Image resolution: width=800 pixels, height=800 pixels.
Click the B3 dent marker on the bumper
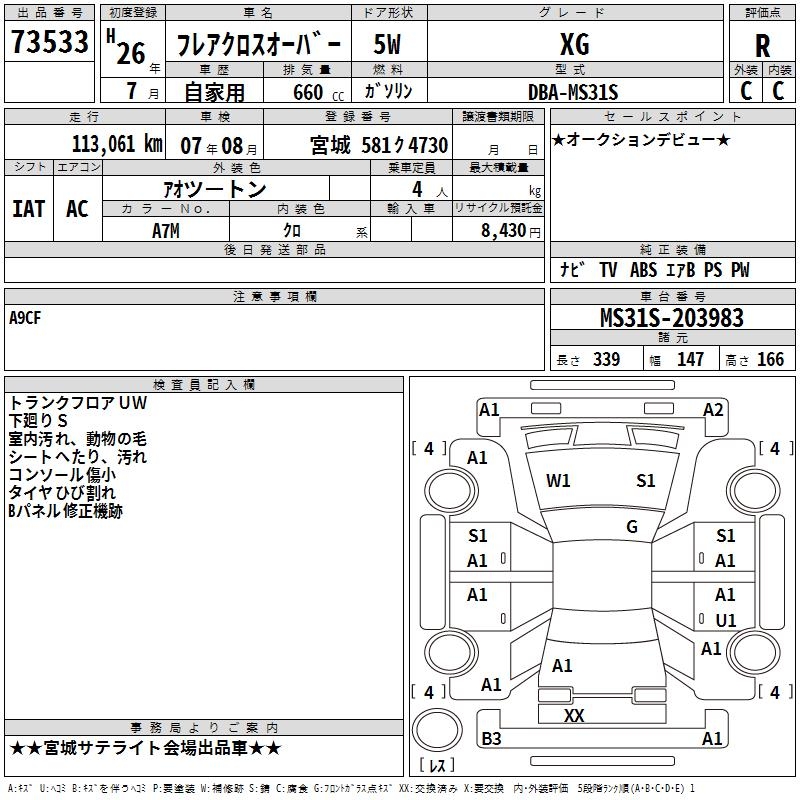[491, 739]
